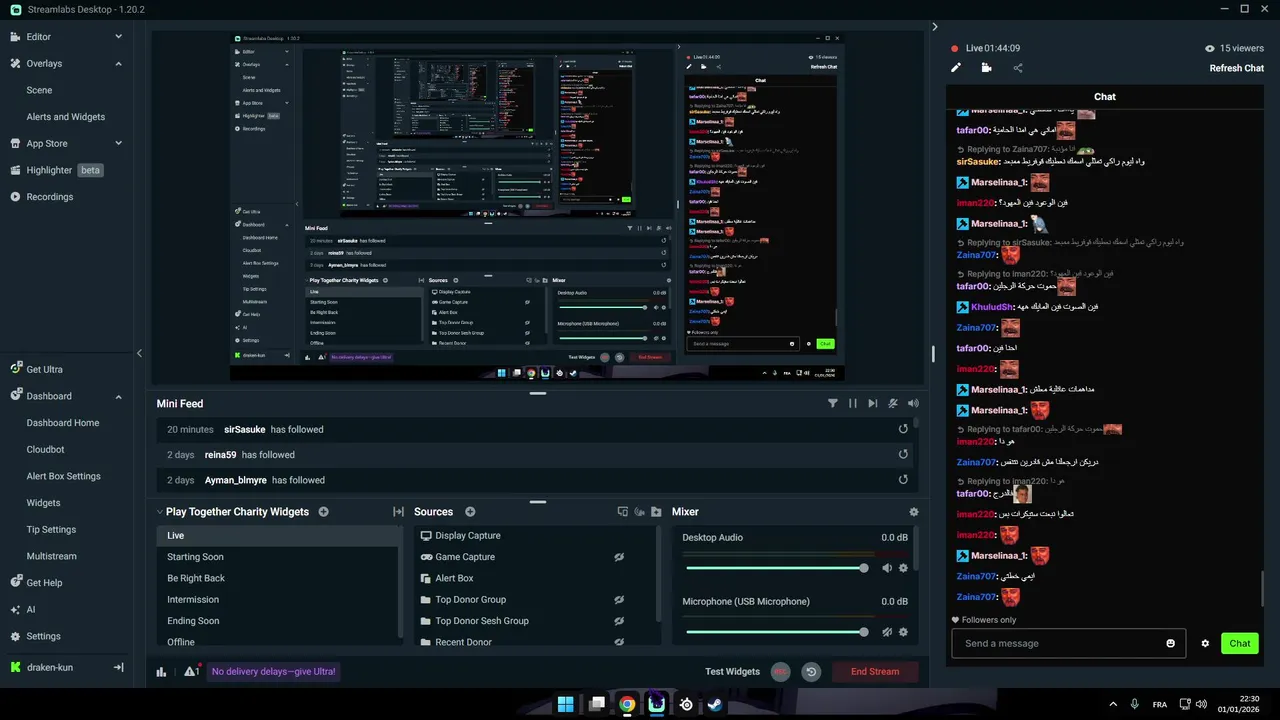The height and width of the screenshot is (720, 1280).
Task: End the live stream
Action: 875,672
